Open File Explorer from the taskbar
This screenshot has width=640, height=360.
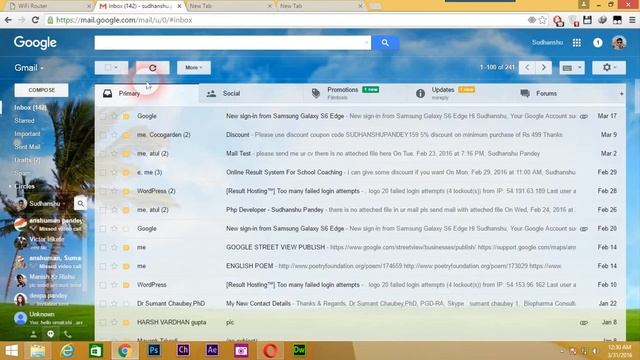pyautogui.click(x=38, y=351)
